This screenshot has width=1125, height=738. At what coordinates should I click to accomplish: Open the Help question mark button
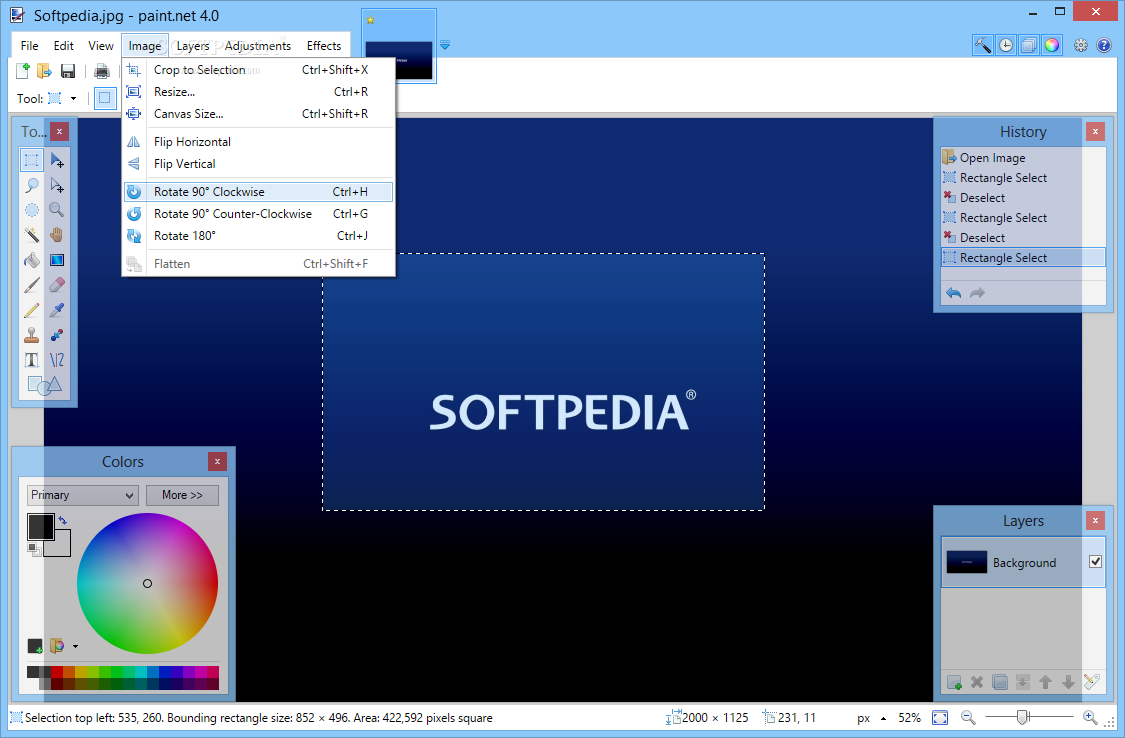[x=1103, y=45]
